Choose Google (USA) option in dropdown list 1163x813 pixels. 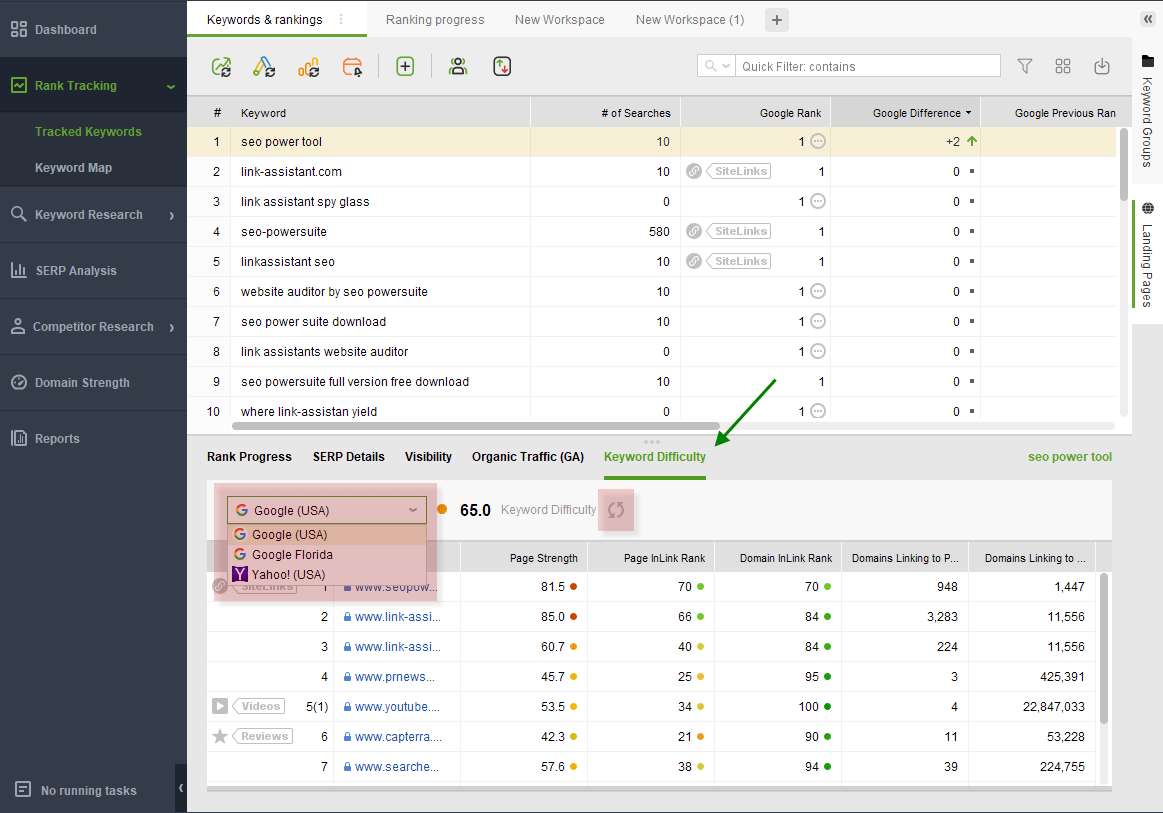(327, 534)
